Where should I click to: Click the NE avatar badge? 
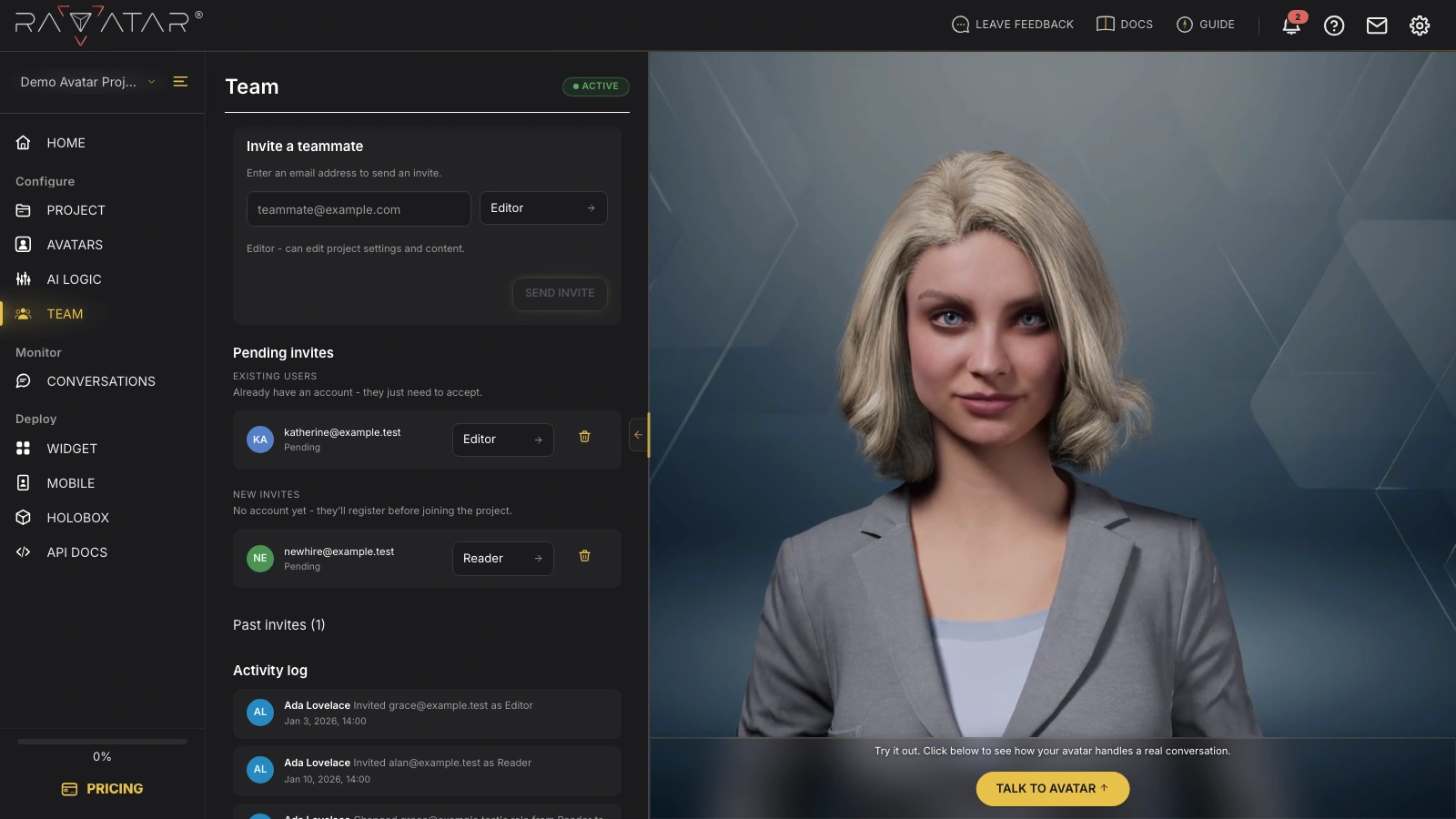pyautogui.click(x=260, y=559)
